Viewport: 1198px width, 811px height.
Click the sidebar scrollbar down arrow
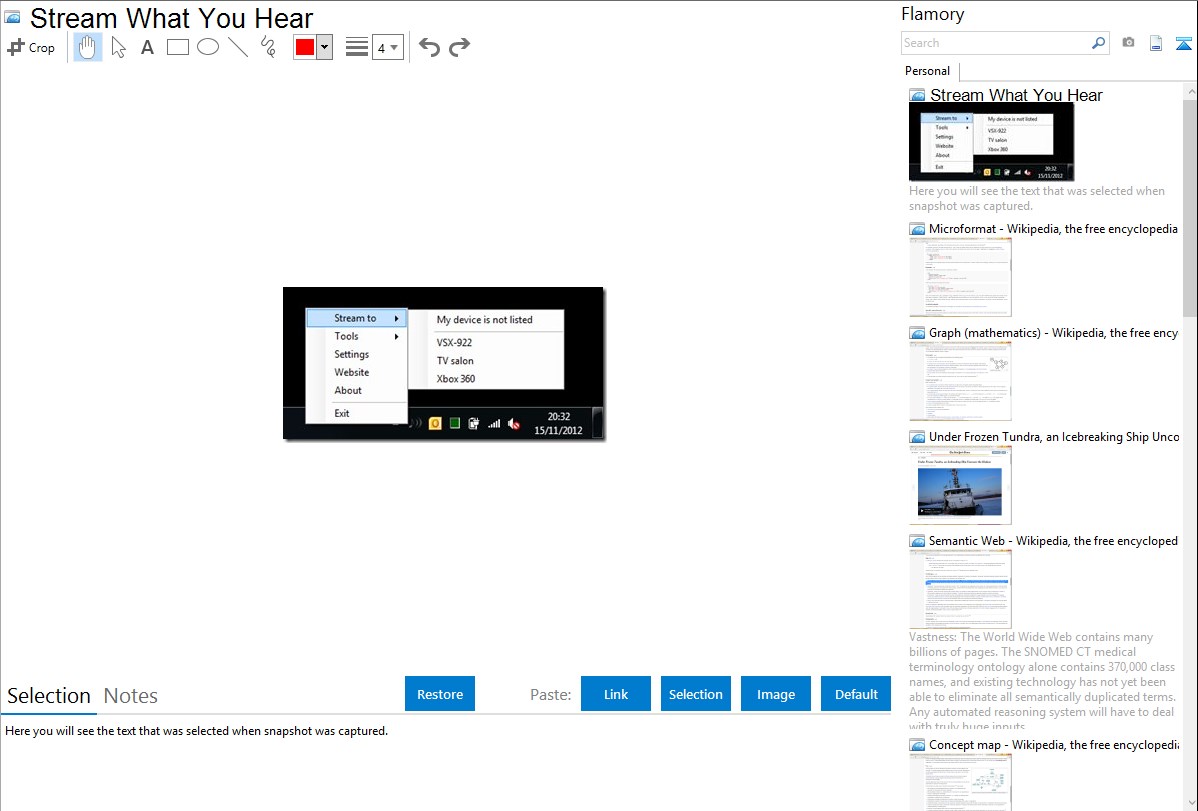1190,803
